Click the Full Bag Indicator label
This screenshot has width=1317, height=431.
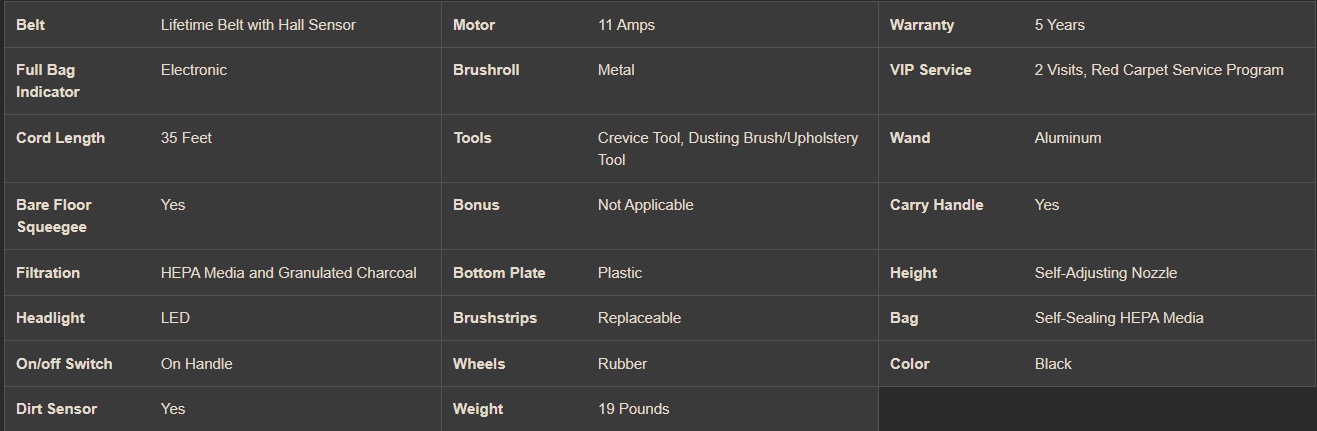[47, 81]
